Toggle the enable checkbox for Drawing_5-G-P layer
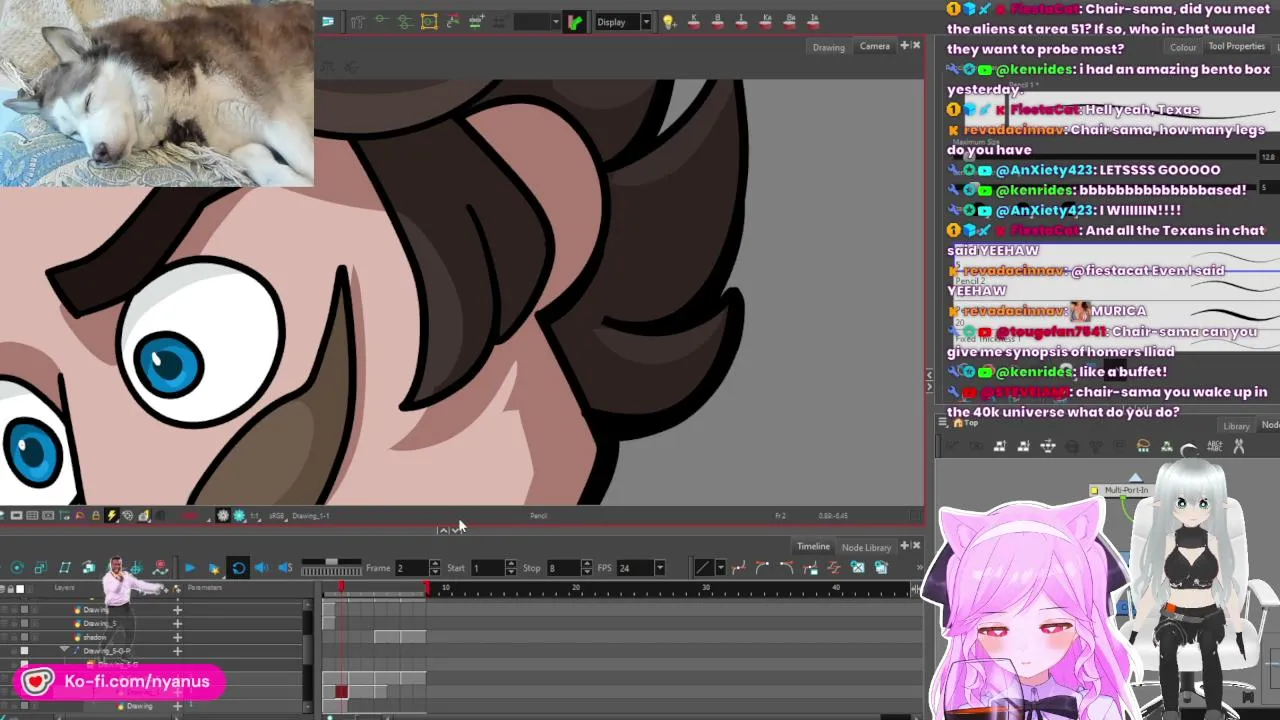 tap(24, 651)
